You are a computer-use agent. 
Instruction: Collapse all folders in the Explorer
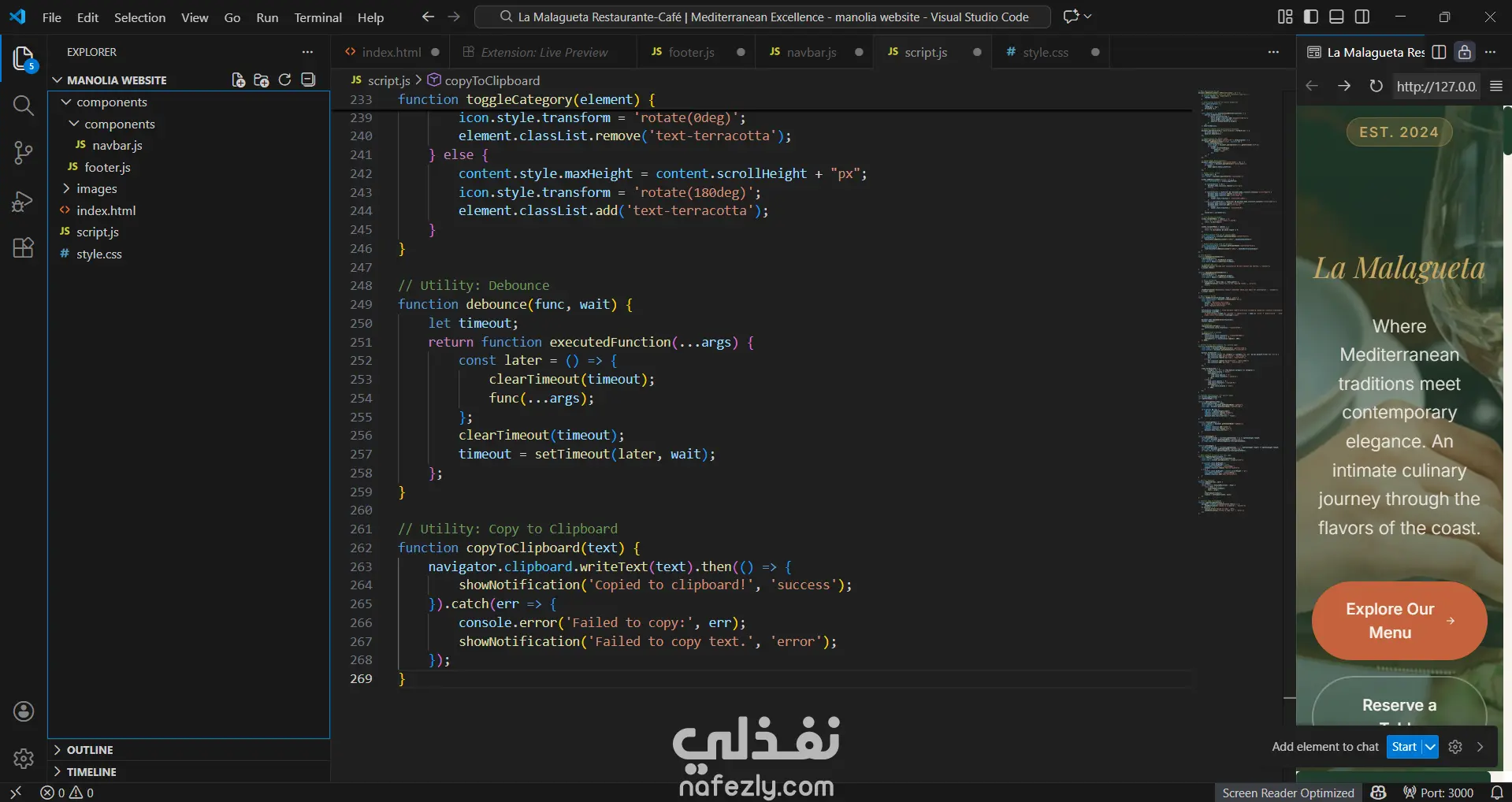309,80
